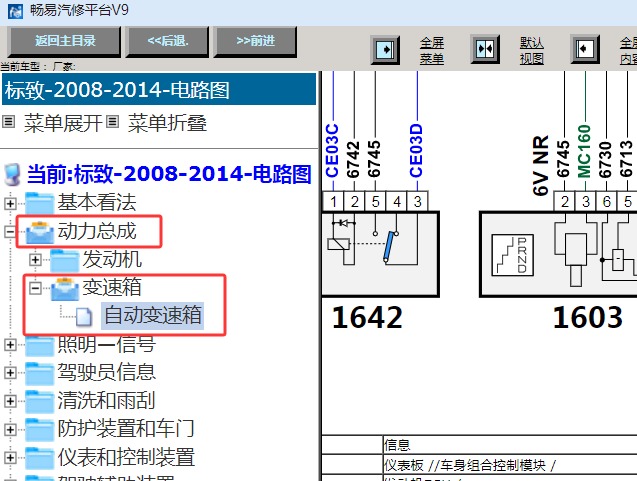Click the full-screen menu arrow icon
Image resolution: width=637 pixels, height=481 pixels.
385,50
